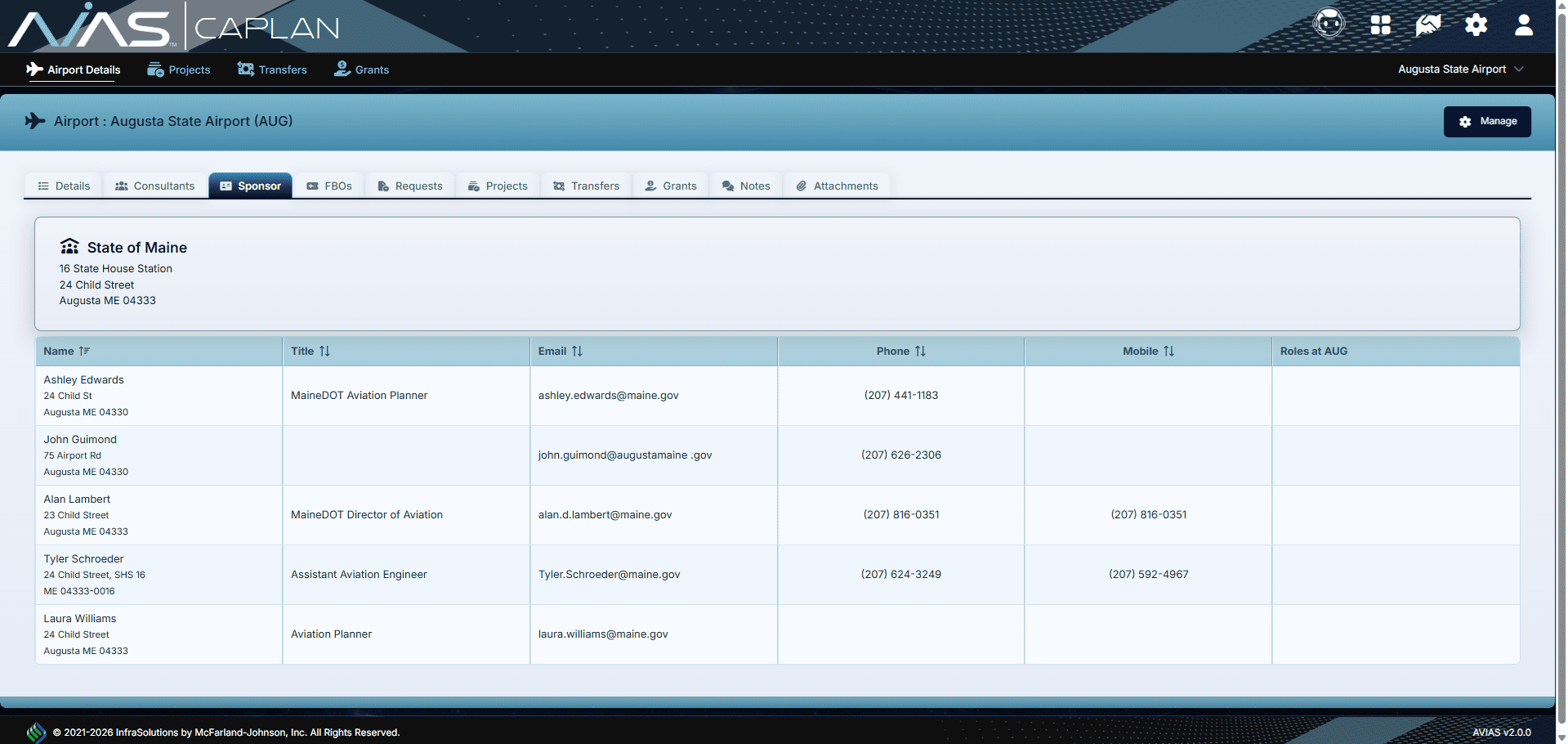Screen dimensions: 1568x744
Task: Click the Manage button
Action: pos(1487,121)
